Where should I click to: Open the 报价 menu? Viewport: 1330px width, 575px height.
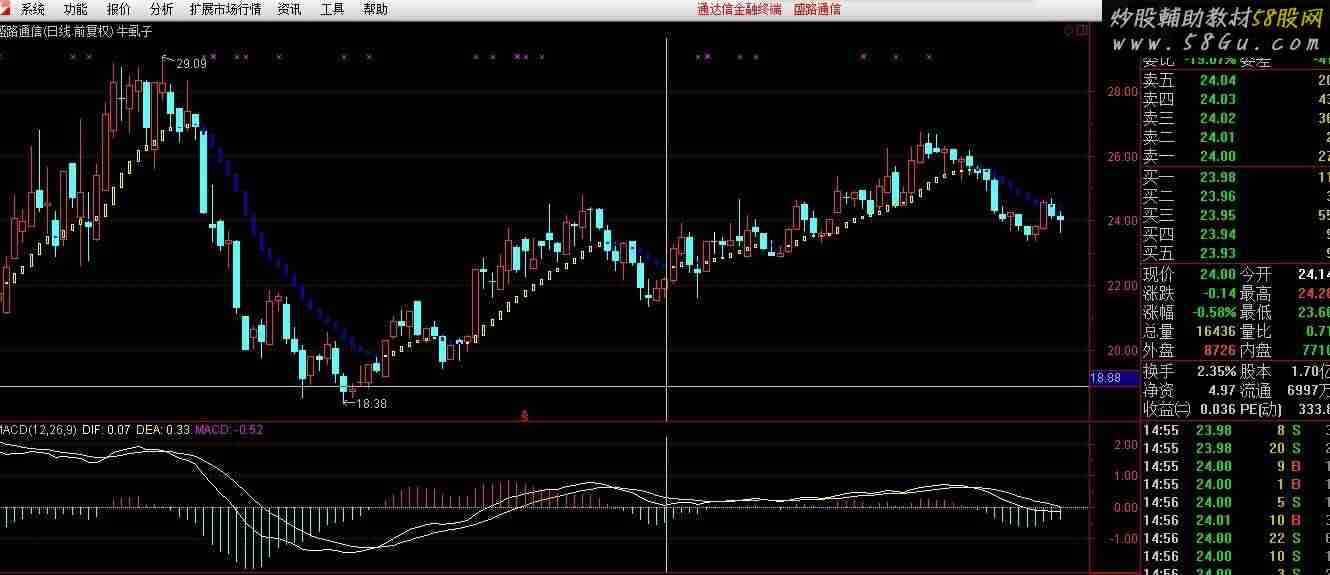(x=118, y=9)
